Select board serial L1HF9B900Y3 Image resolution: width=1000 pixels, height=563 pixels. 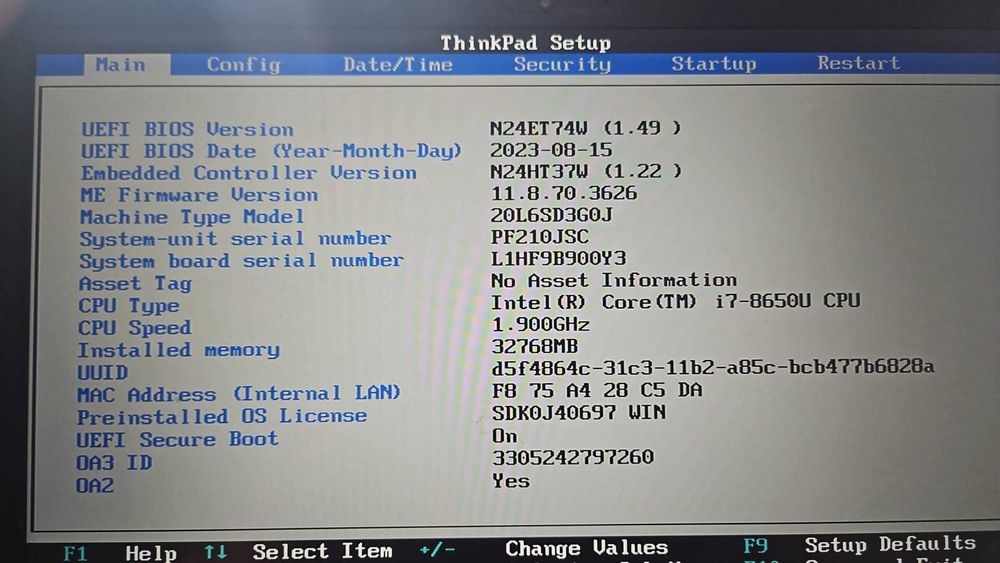[558, 258]
